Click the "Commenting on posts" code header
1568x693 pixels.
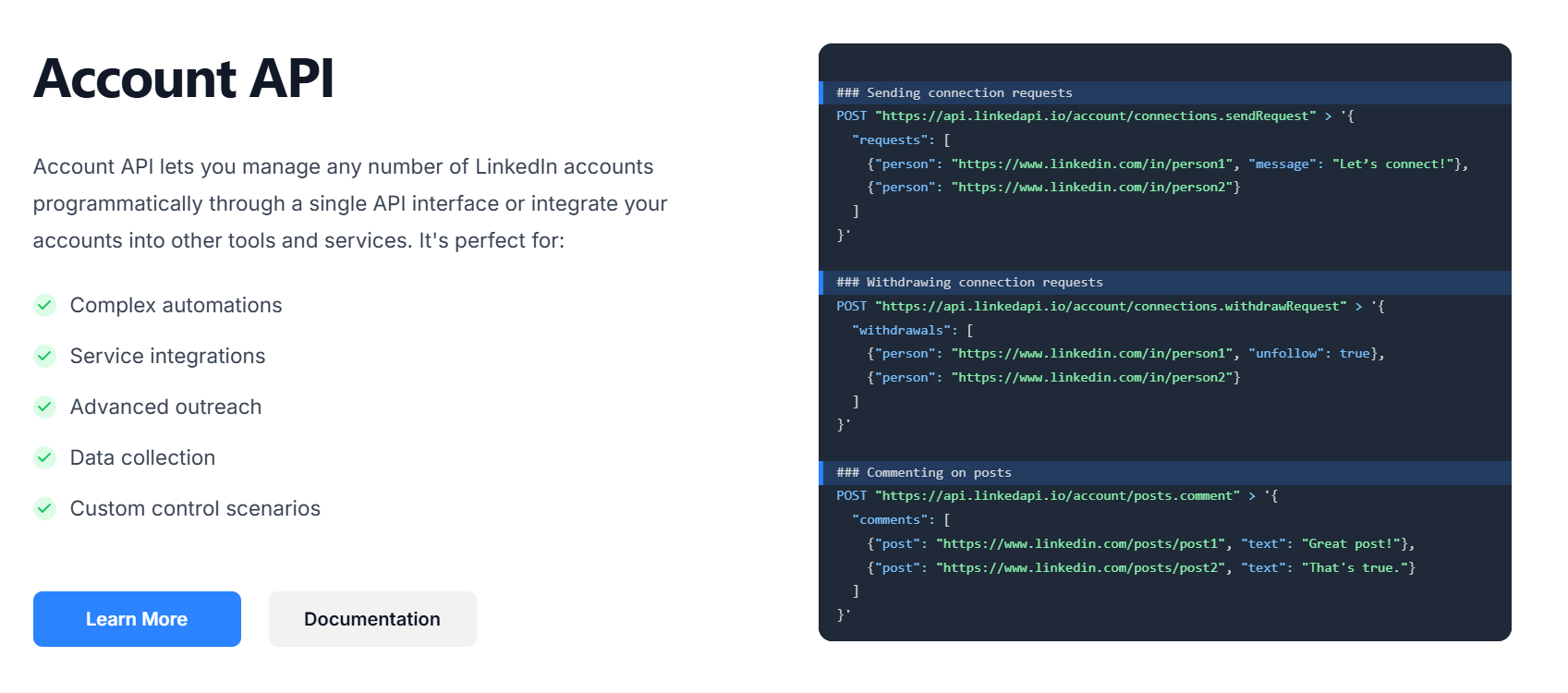pyautogui.click(x=924, y=472)
